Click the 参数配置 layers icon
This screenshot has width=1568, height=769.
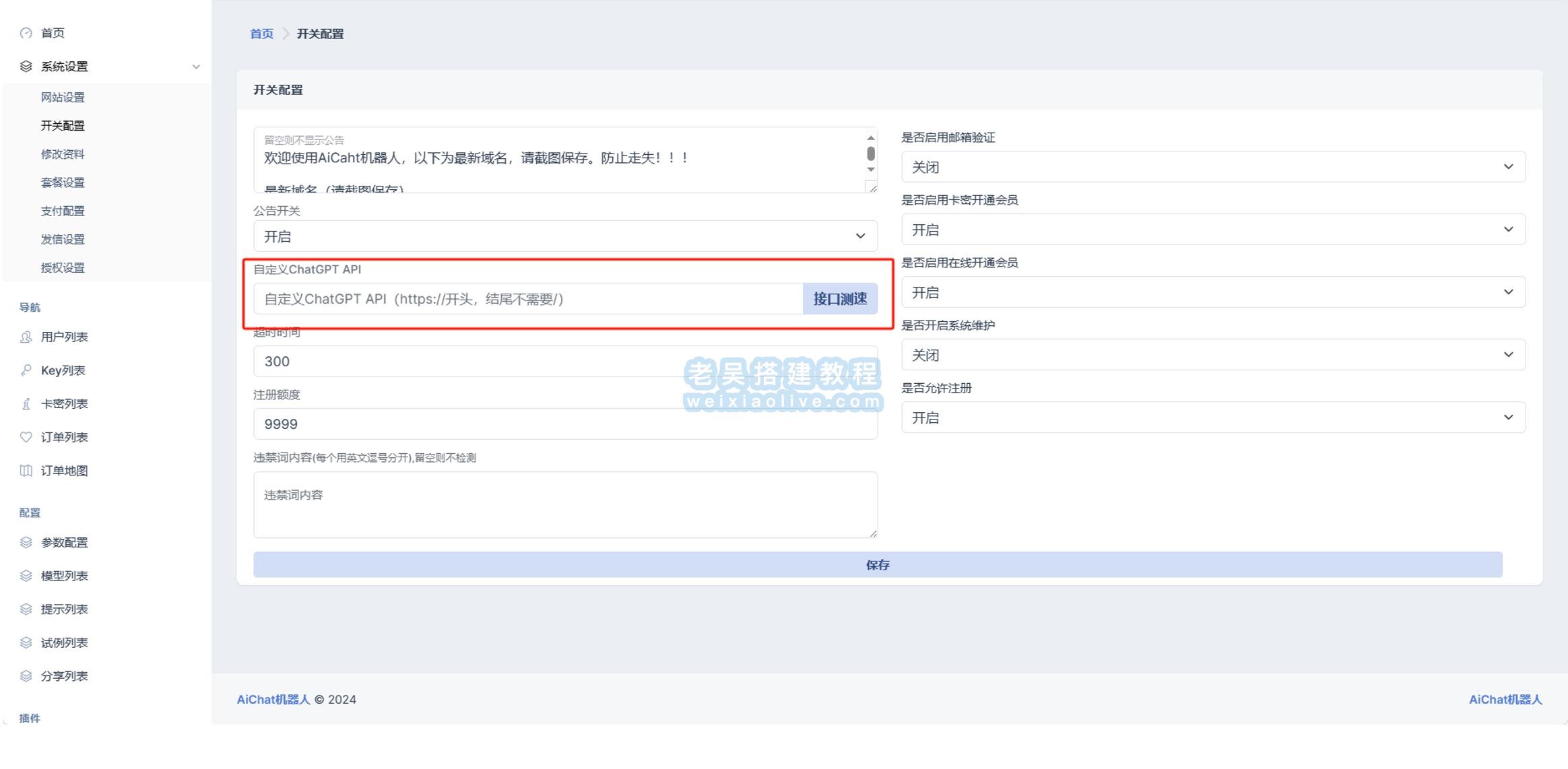coord(26,542)
